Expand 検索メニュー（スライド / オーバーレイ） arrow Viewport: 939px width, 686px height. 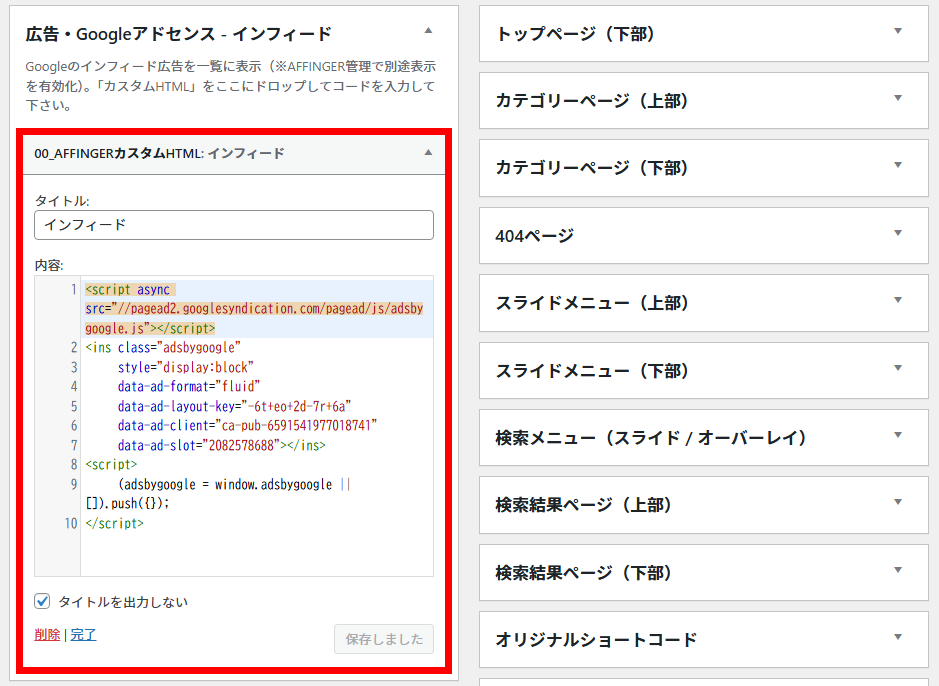coord(897,436)
